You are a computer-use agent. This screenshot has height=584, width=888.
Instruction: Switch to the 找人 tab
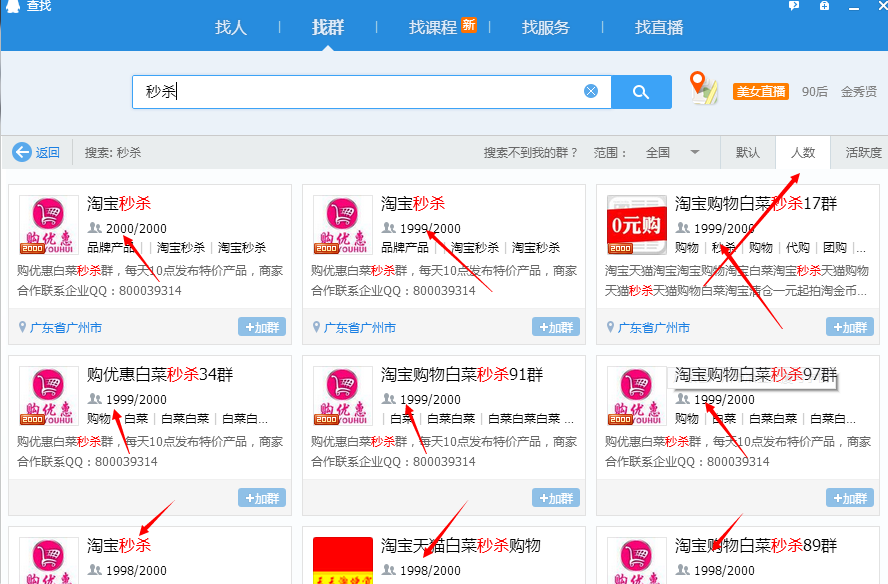(230, 27)
